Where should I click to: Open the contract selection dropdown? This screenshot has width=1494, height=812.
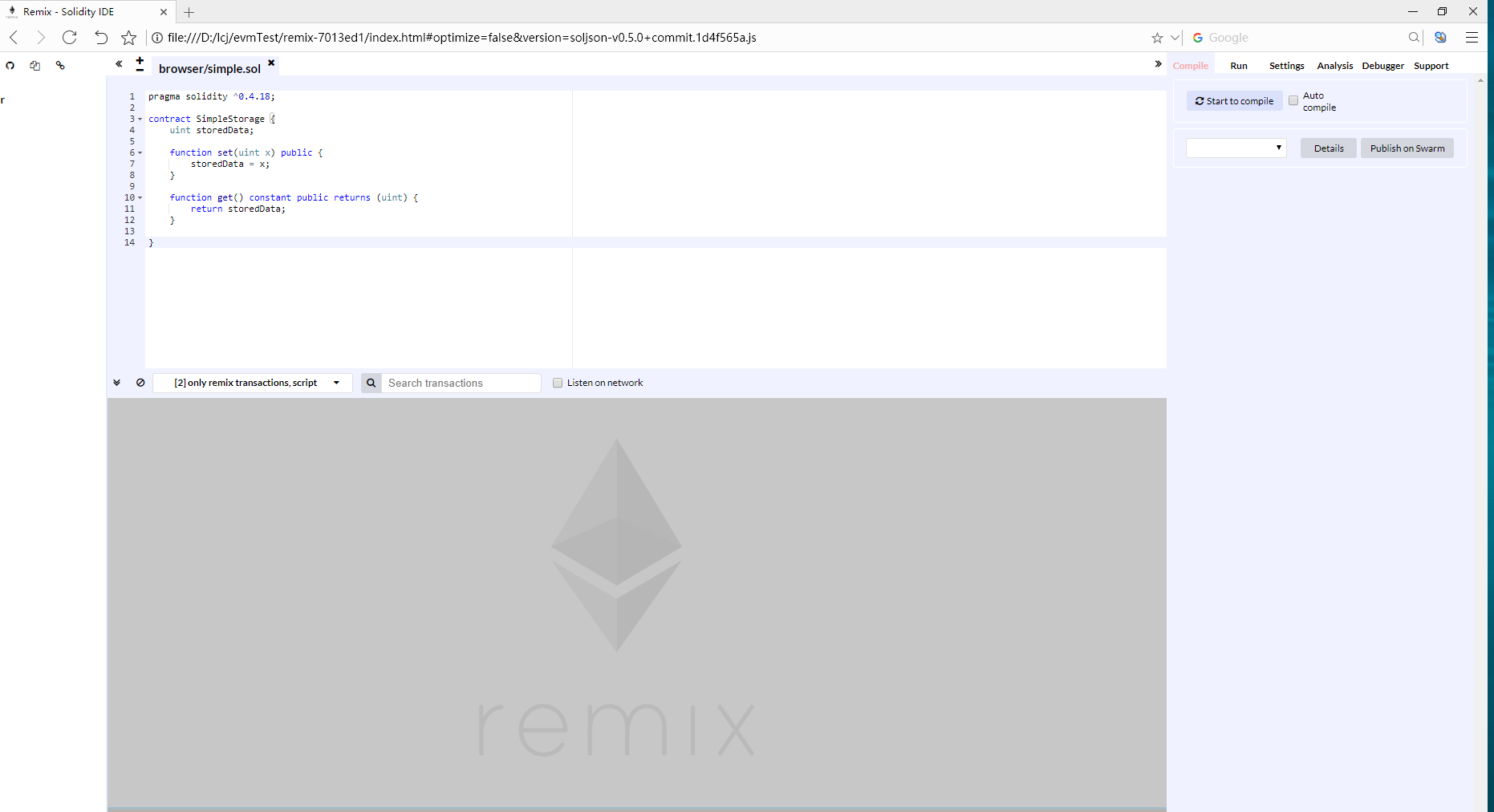coord(1236,148)
